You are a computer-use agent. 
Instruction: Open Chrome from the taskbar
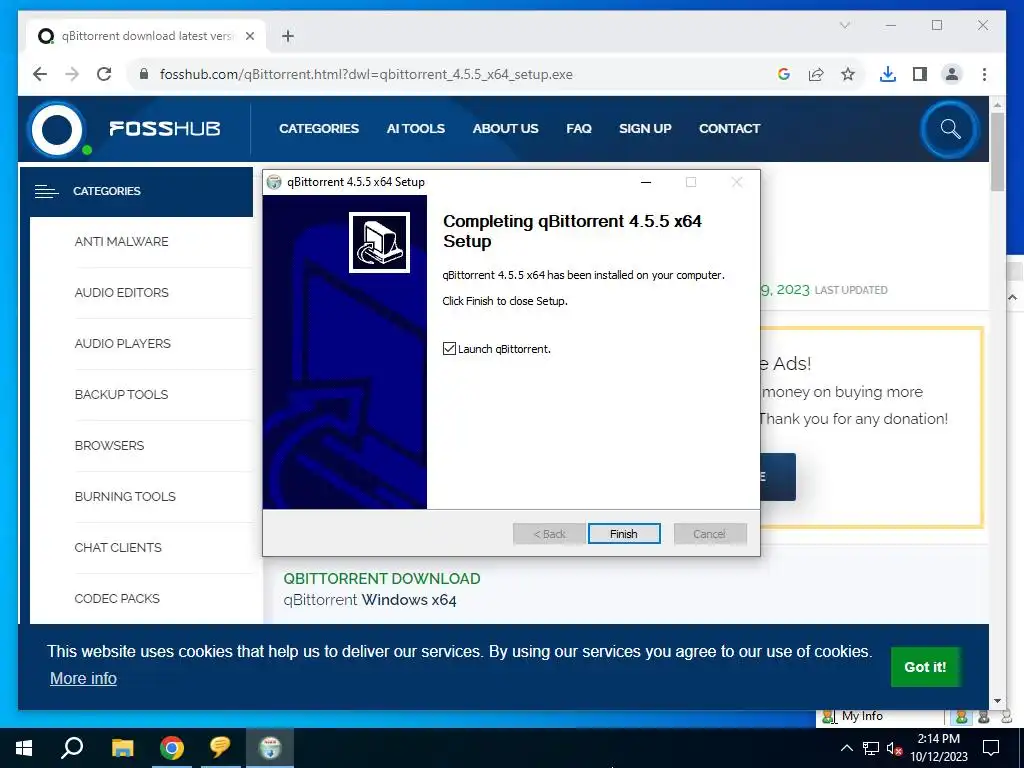click(x=172, y=748)
